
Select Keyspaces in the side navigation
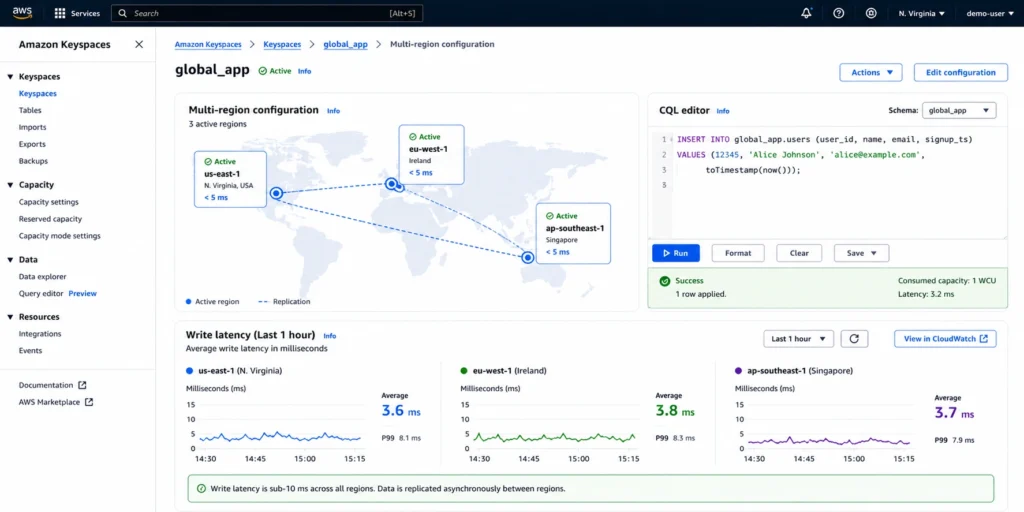38,93
